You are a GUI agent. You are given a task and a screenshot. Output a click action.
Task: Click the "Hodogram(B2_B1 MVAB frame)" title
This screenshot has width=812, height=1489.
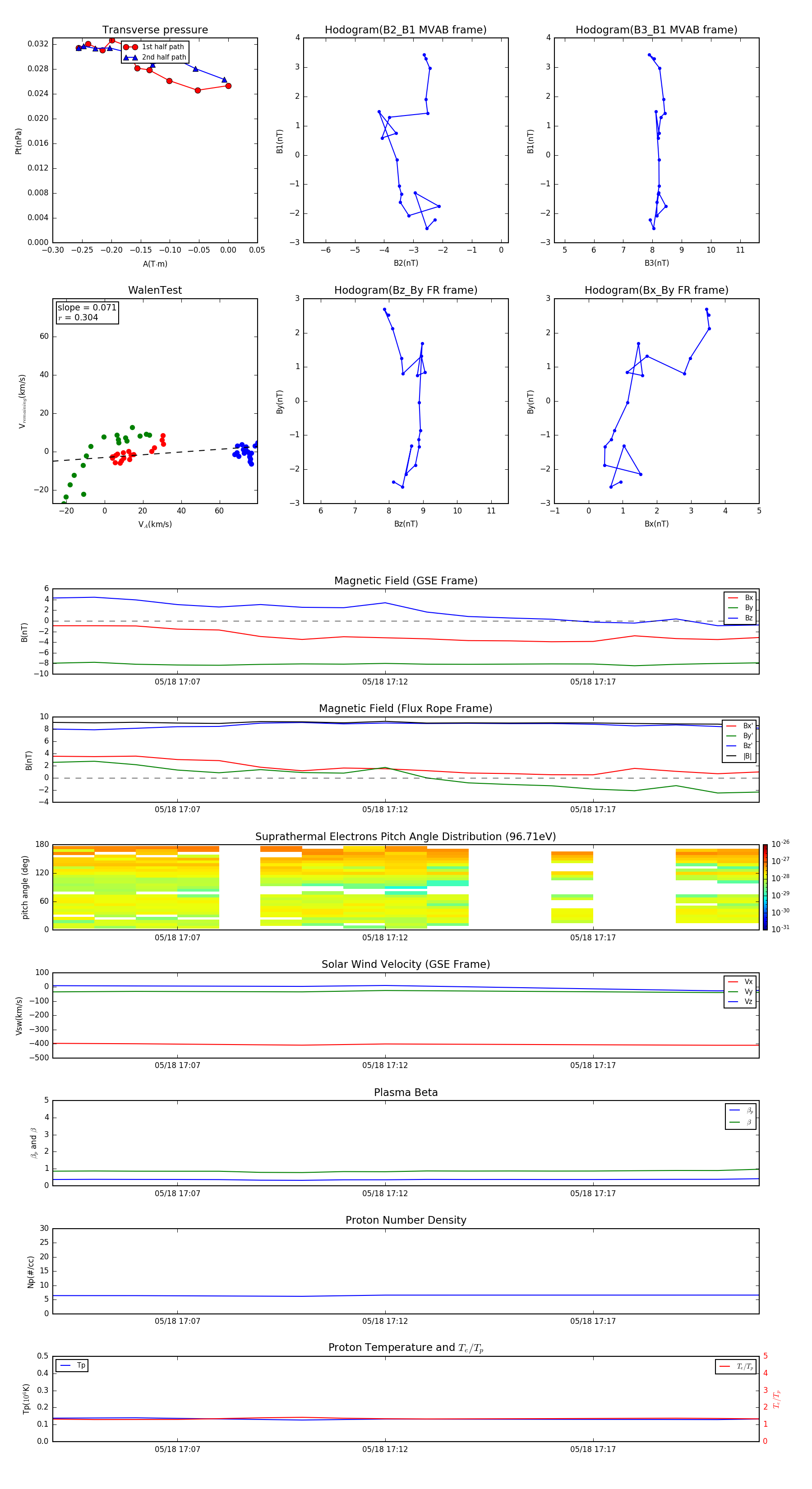click(406, 29)
